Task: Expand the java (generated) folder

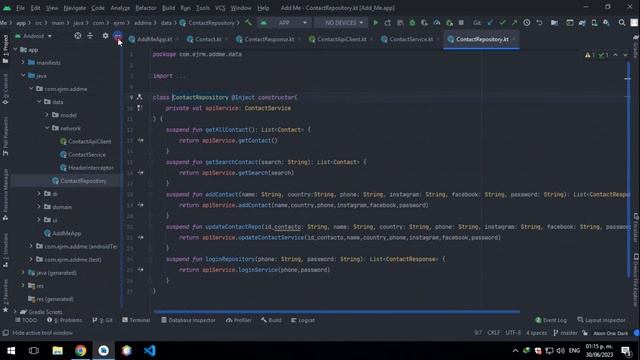Action: [x=23, y=273]
